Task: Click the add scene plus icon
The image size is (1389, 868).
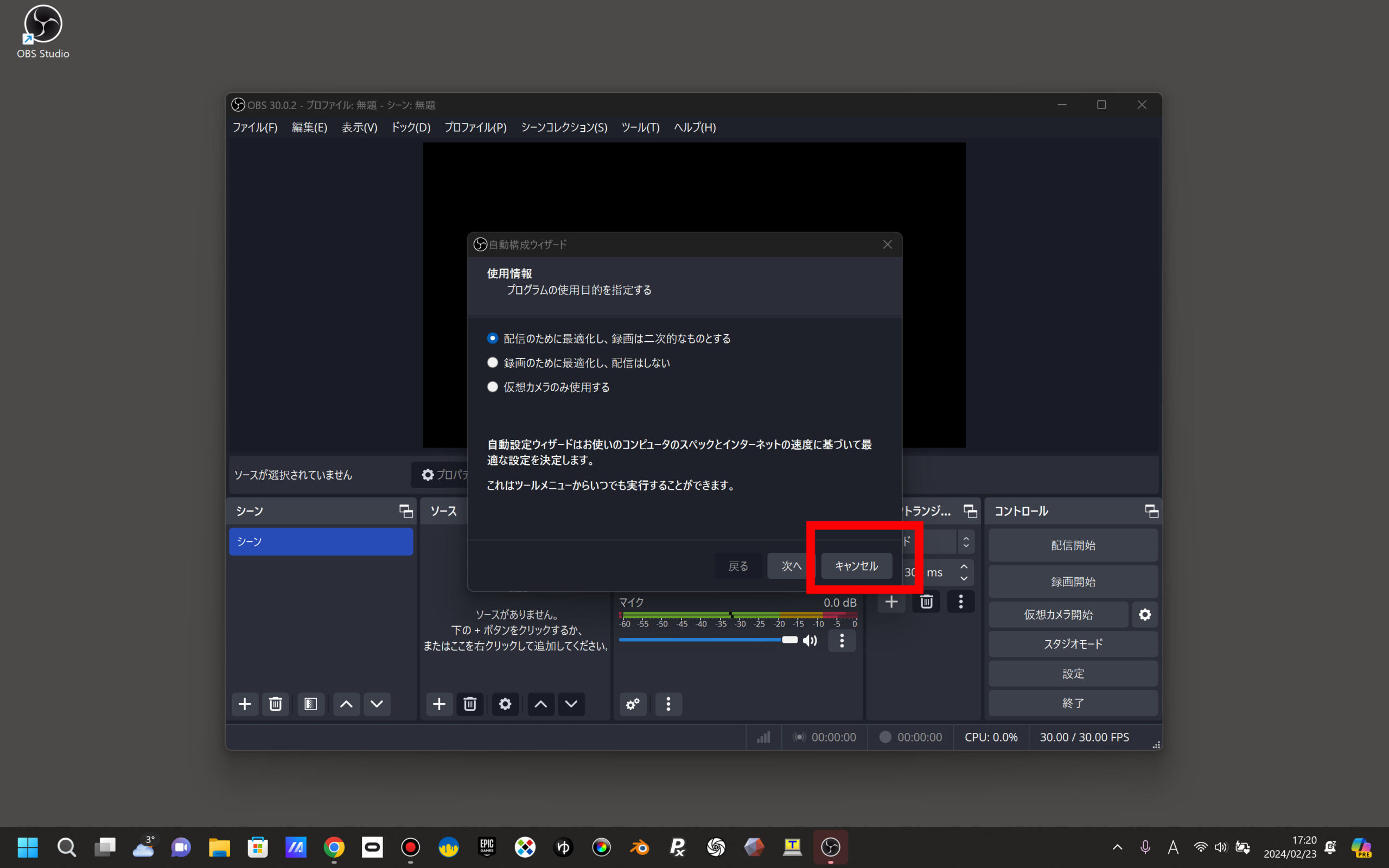Action: tap(245, 704)
